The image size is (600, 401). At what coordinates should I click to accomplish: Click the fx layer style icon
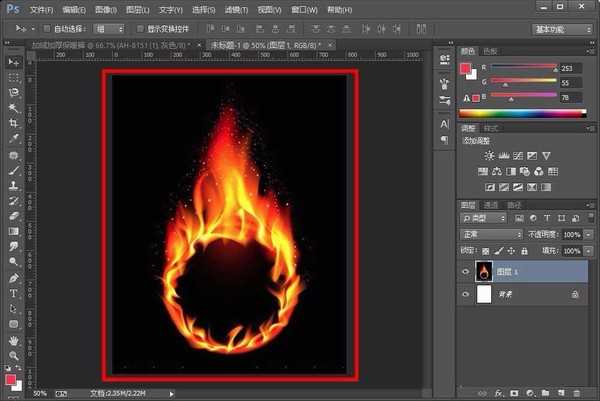tap(497, 392)
